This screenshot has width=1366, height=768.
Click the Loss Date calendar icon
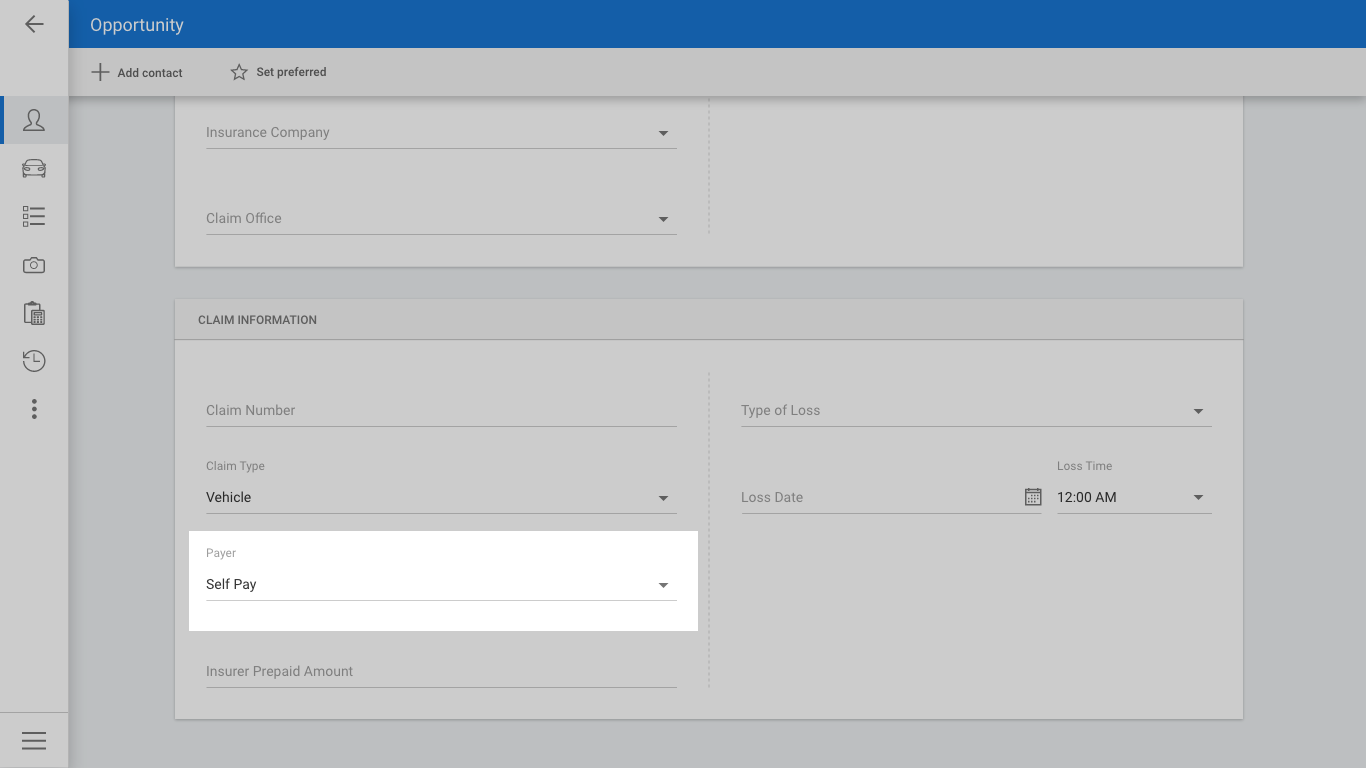(1033, 497)
